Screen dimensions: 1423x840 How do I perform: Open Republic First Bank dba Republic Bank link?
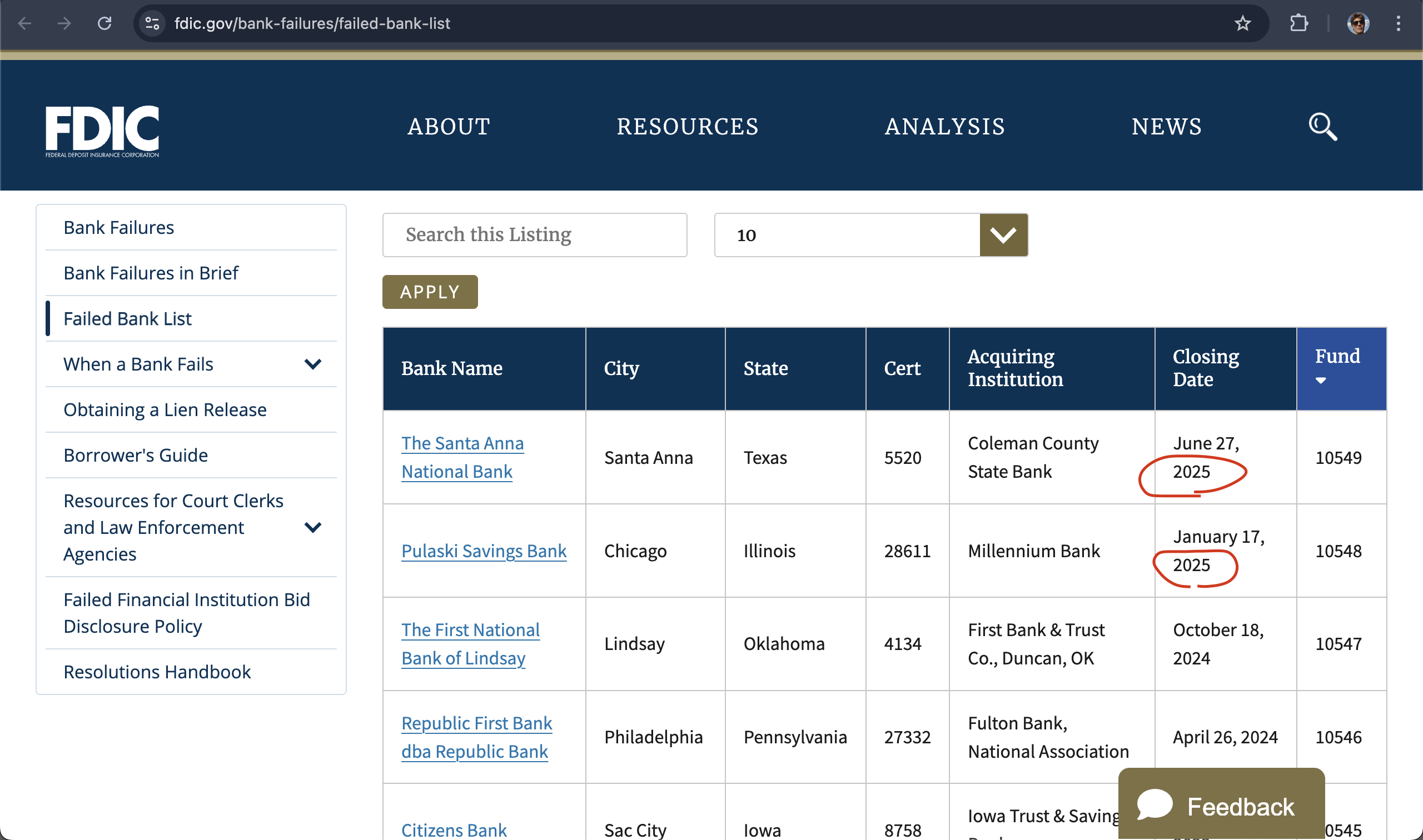click(x=477, y=738)
